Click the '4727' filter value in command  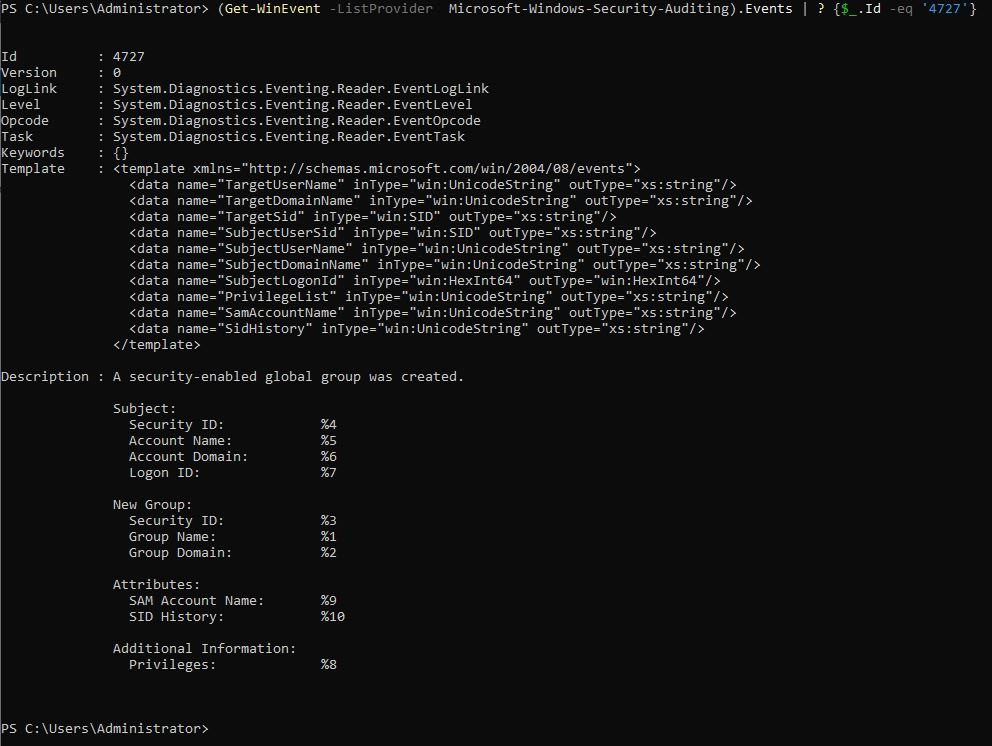click(x=945, y=9)
